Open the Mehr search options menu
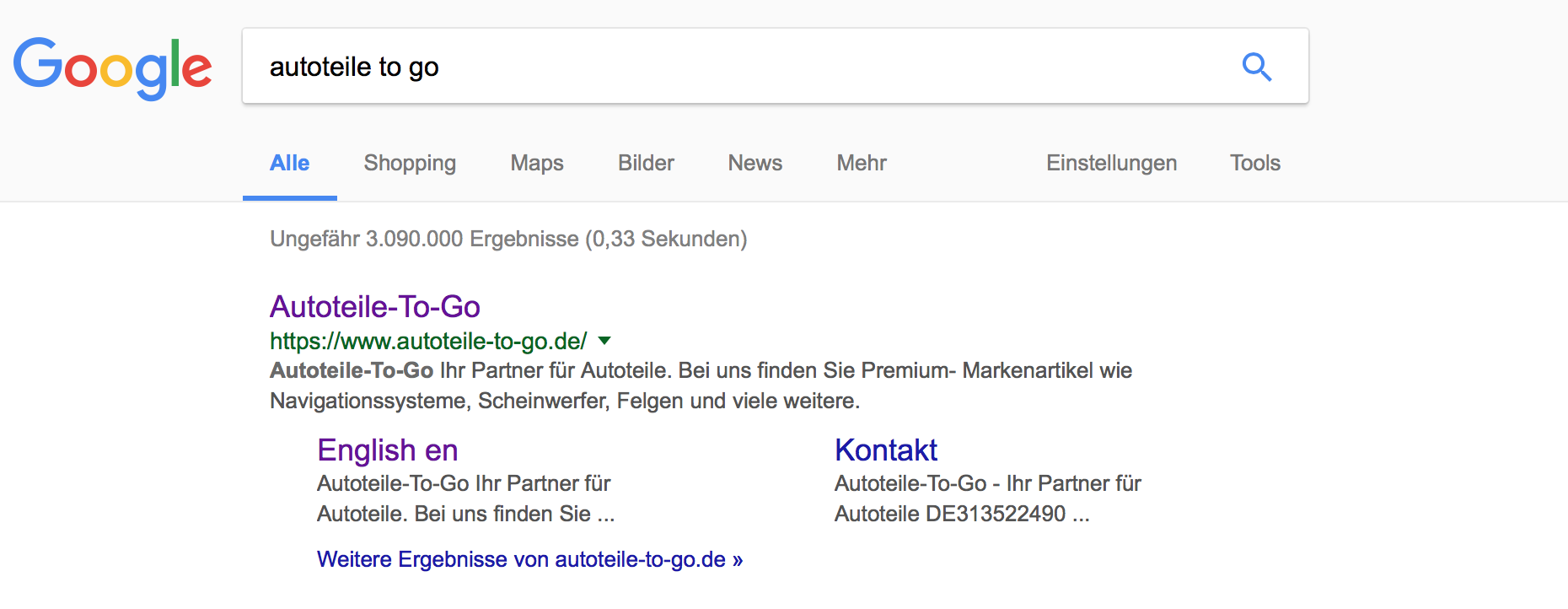This screenshot has width=1568, height=609. pos(861,163)
